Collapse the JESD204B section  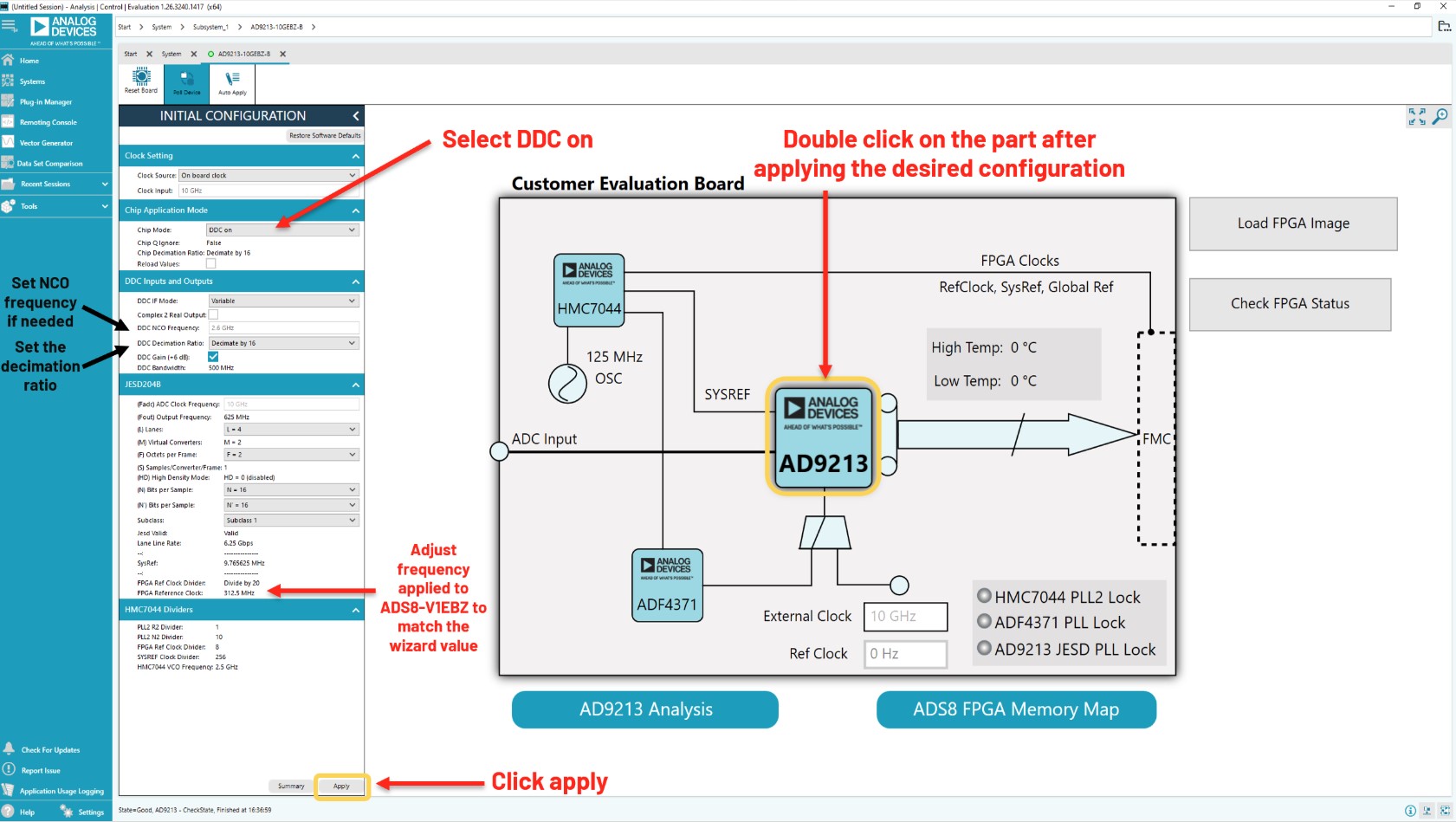pyautogui.click(x=354, y=384)
